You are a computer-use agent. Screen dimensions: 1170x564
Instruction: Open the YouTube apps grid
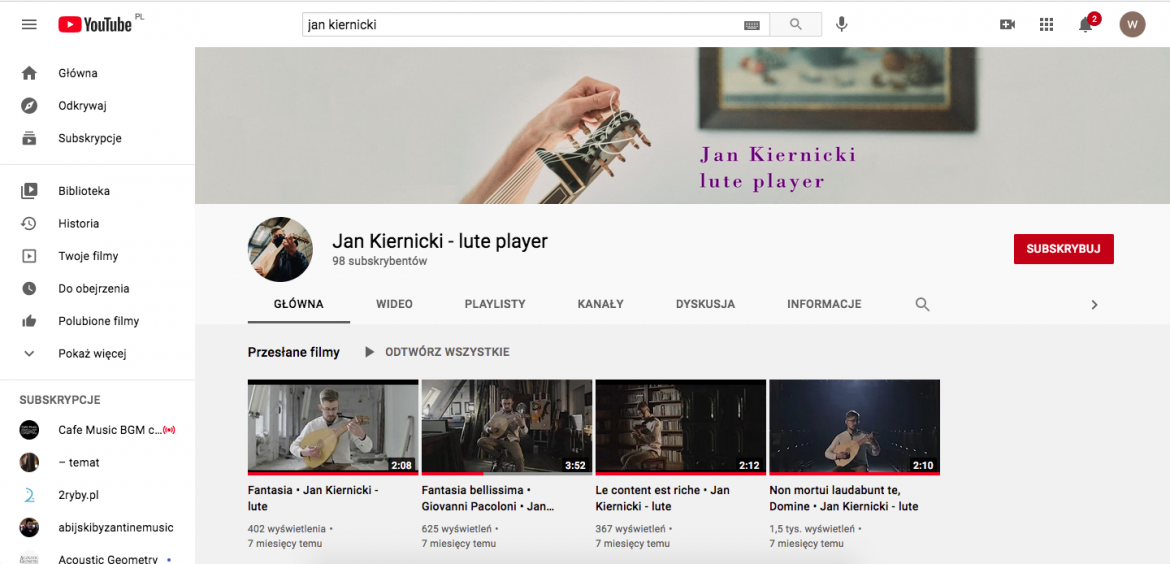click(1046, 25)
